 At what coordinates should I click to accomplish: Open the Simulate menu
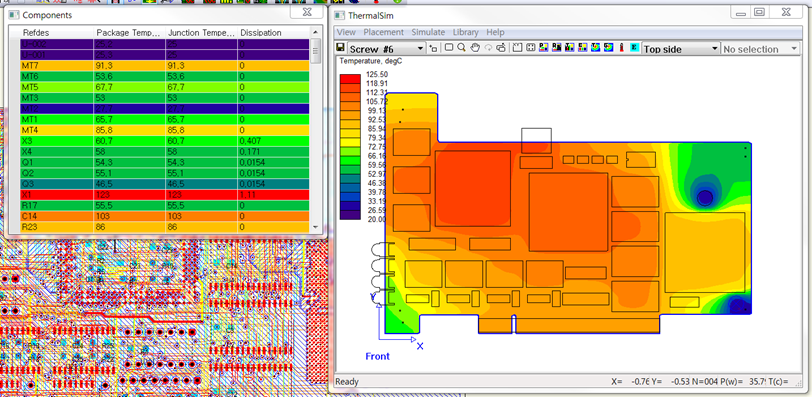(428, 32)
